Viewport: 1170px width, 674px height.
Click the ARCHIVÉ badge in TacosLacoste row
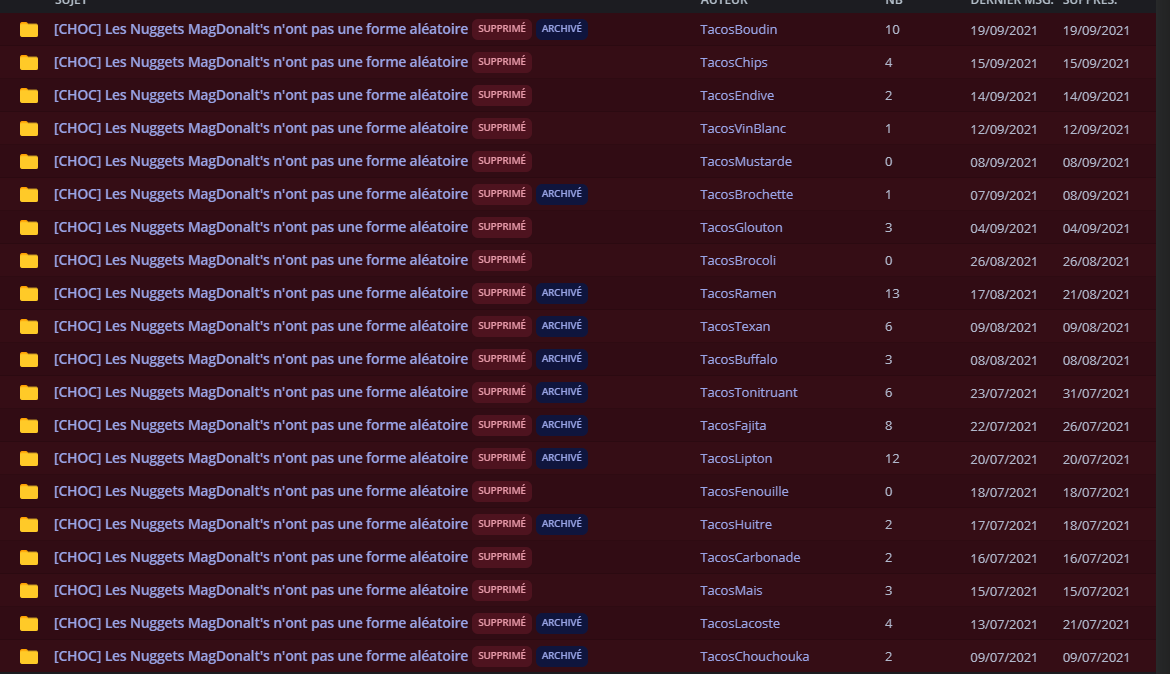coord(562,623)
